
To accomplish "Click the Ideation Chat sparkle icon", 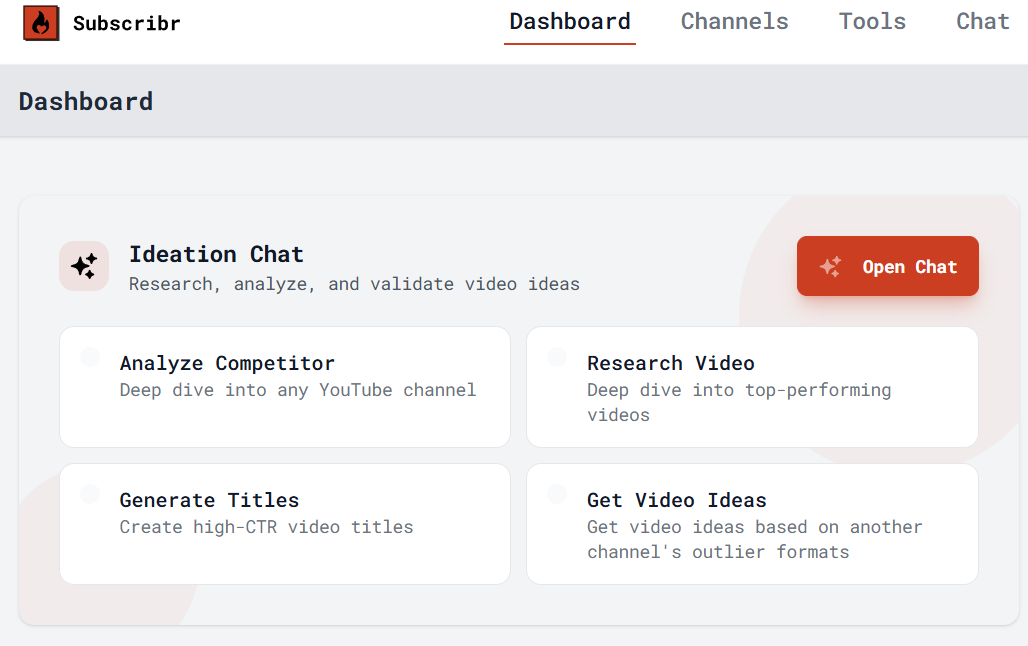I will (x=84, y=266).
